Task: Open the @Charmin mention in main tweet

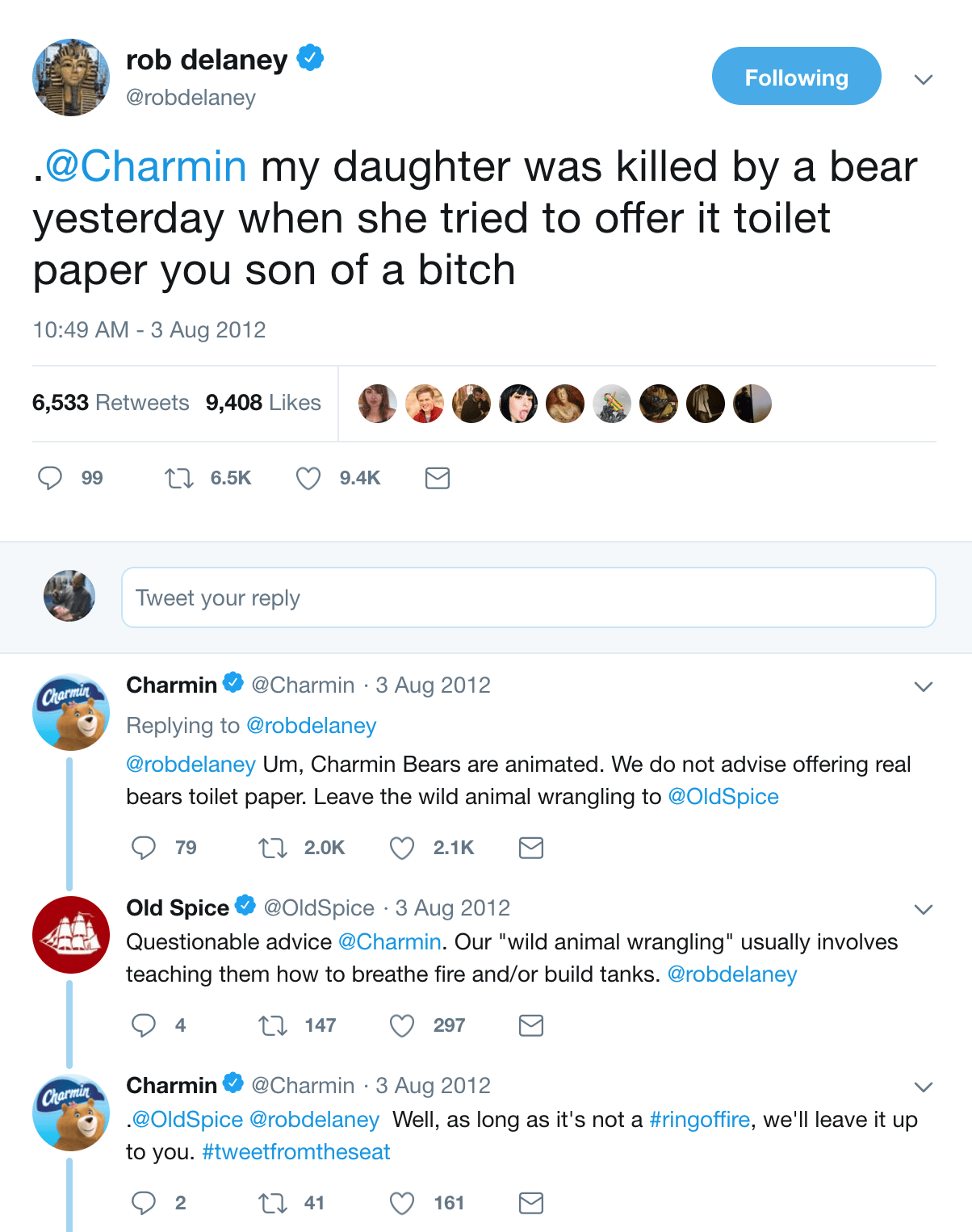Action: 146,167
